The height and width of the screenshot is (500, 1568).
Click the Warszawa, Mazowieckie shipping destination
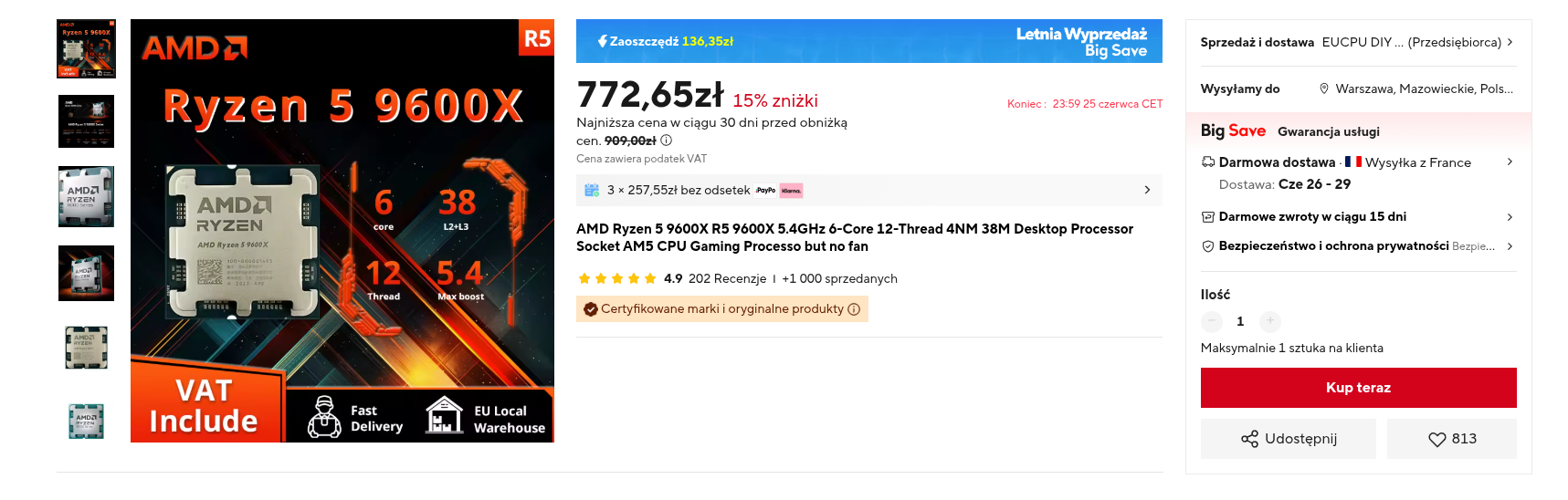coord(1423,89)
